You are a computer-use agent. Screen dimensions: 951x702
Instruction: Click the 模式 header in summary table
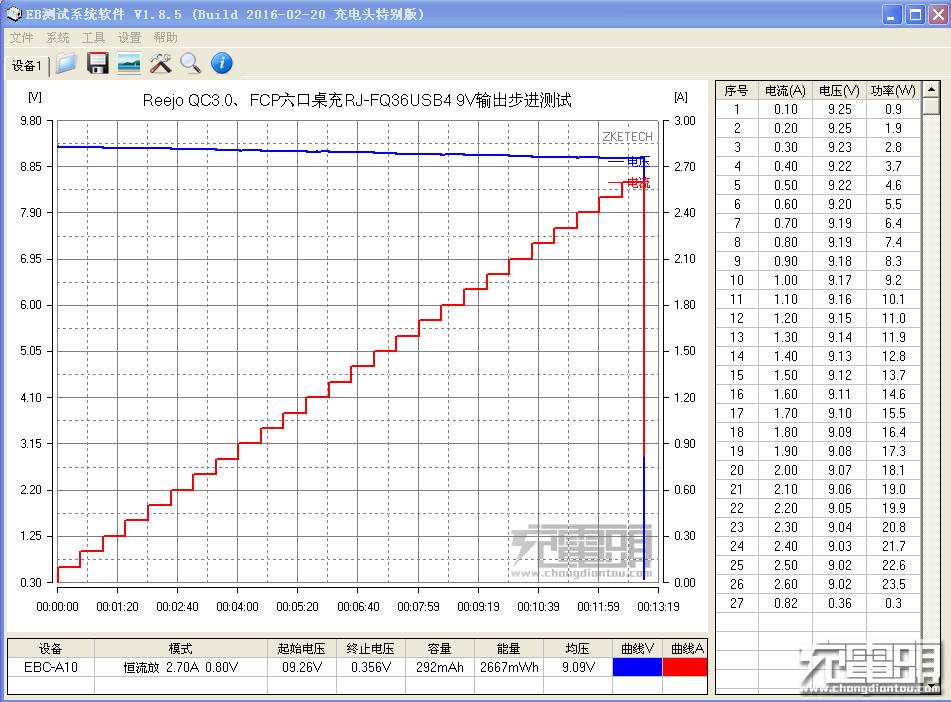pos(181,649)
